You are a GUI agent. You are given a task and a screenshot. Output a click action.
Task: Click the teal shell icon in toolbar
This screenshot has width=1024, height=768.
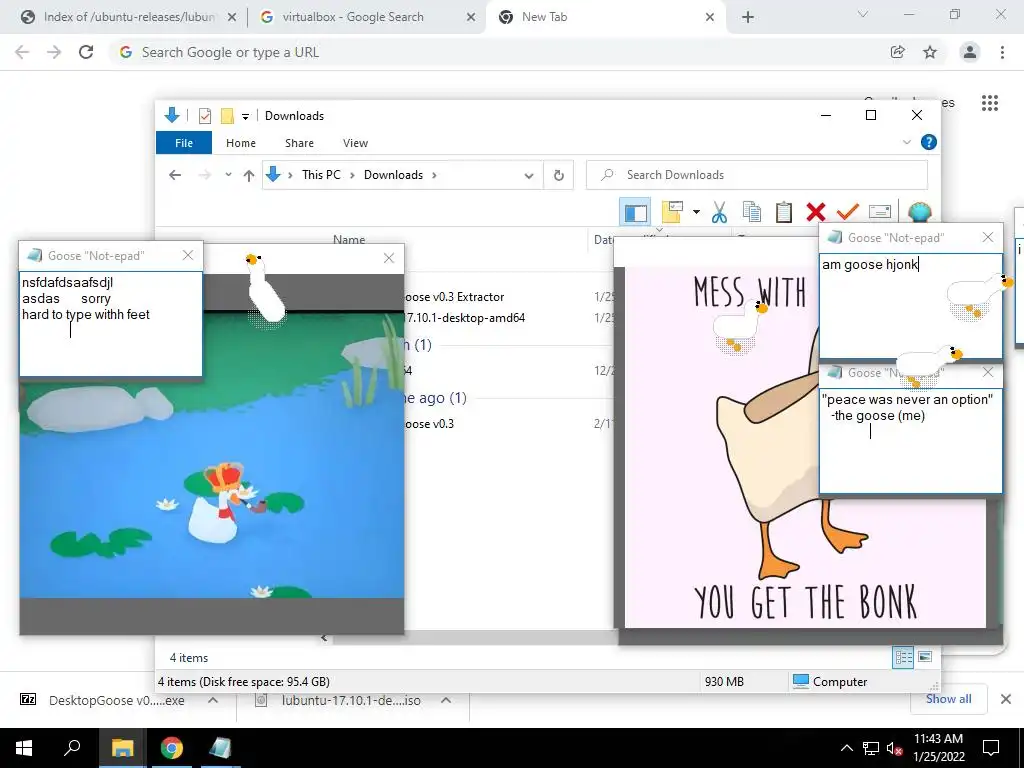(x=920, y=212)
